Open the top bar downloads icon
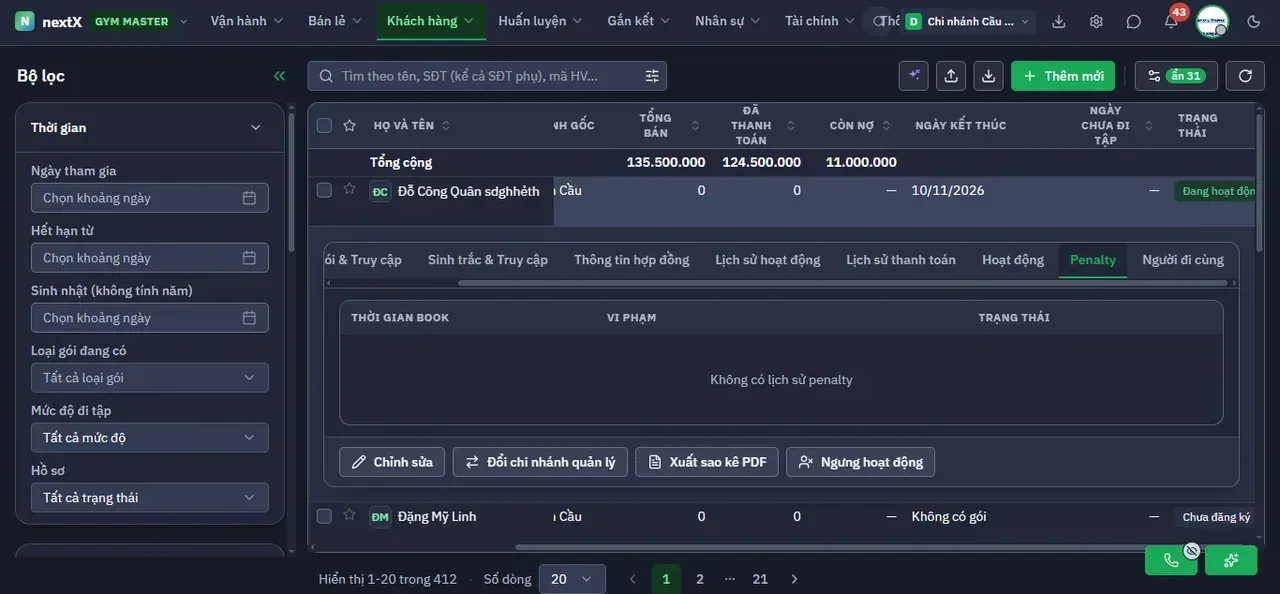The image size is (1280, 594). pos(1059,21)
